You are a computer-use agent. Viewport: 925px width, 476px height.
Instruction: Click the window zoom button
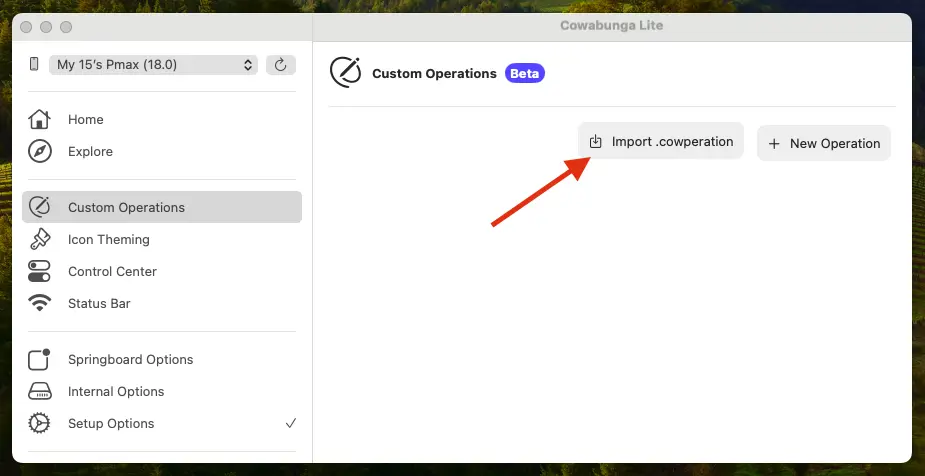coord(66,27)
